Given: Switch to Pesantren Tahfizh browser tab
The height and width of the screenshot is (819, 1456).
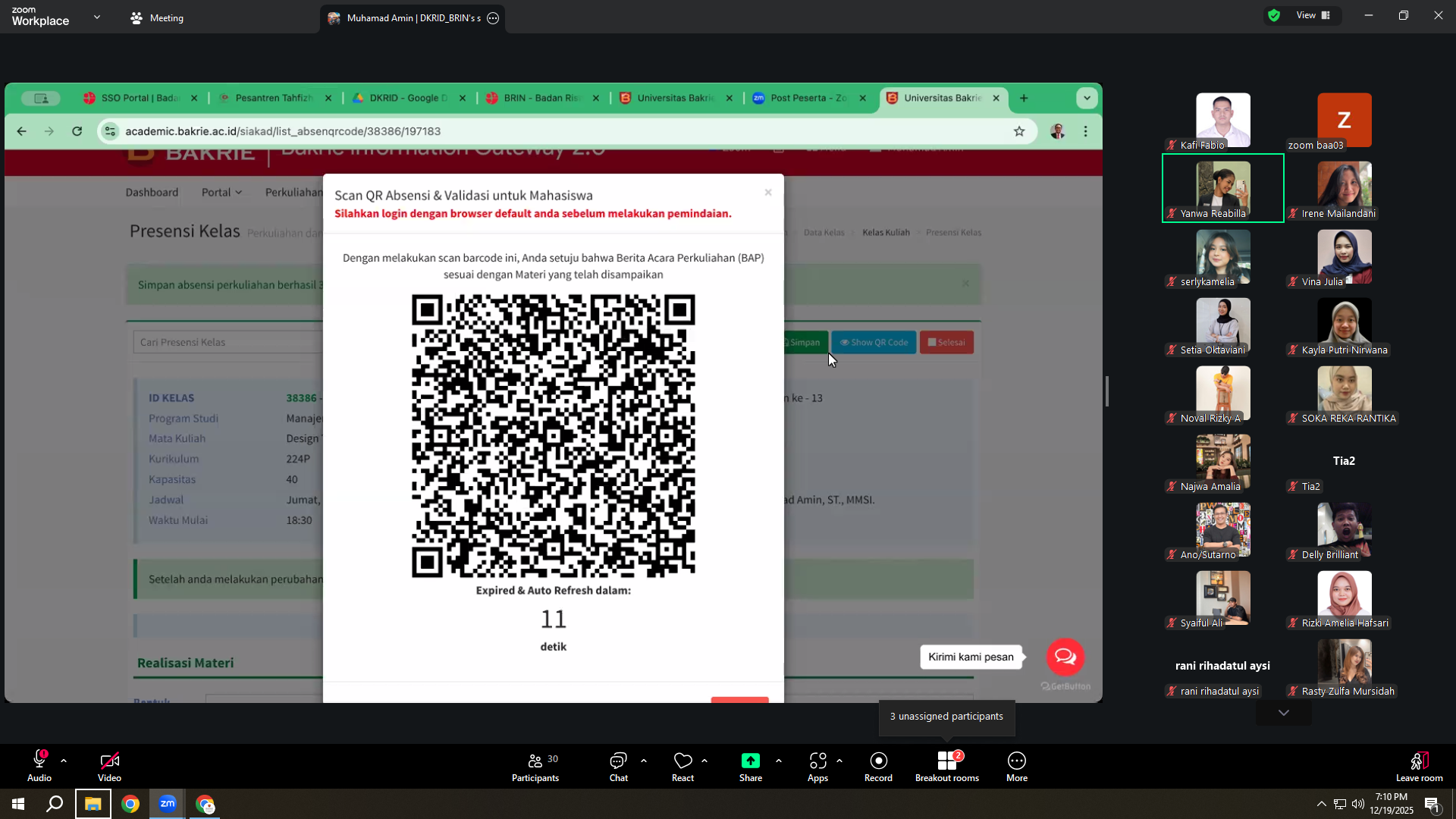Looking at the screenshot, I should [x=274, y=98].
